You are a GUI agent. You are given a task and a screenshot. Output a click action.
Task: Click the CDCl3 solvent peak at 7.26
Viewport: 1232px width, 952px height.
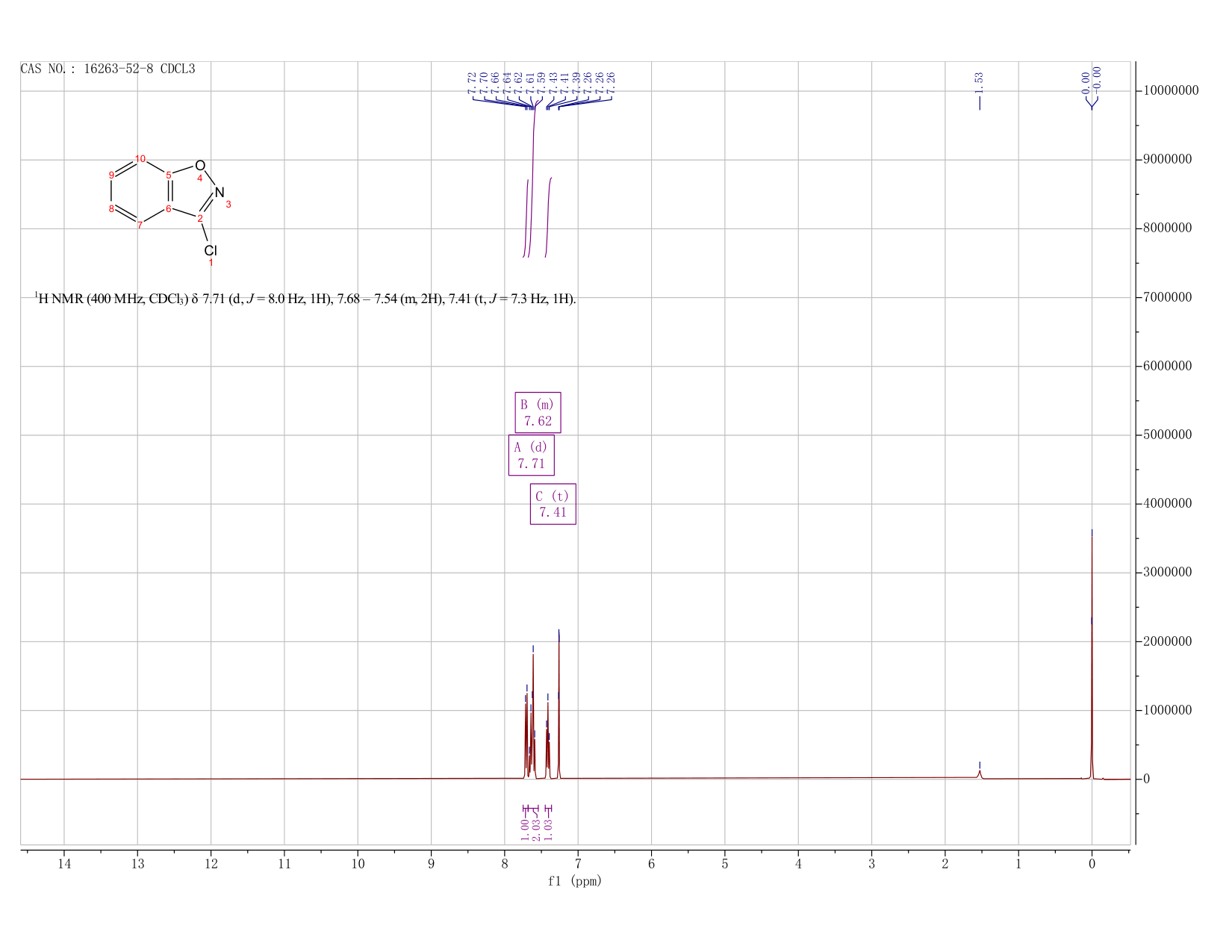pos(559,706)
